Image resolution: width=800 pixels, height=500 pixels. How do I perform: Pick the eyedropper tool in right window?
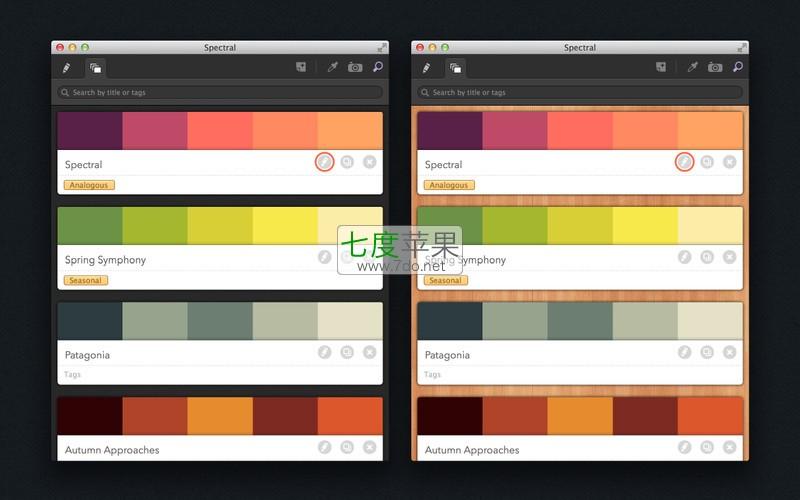(692, 67)
